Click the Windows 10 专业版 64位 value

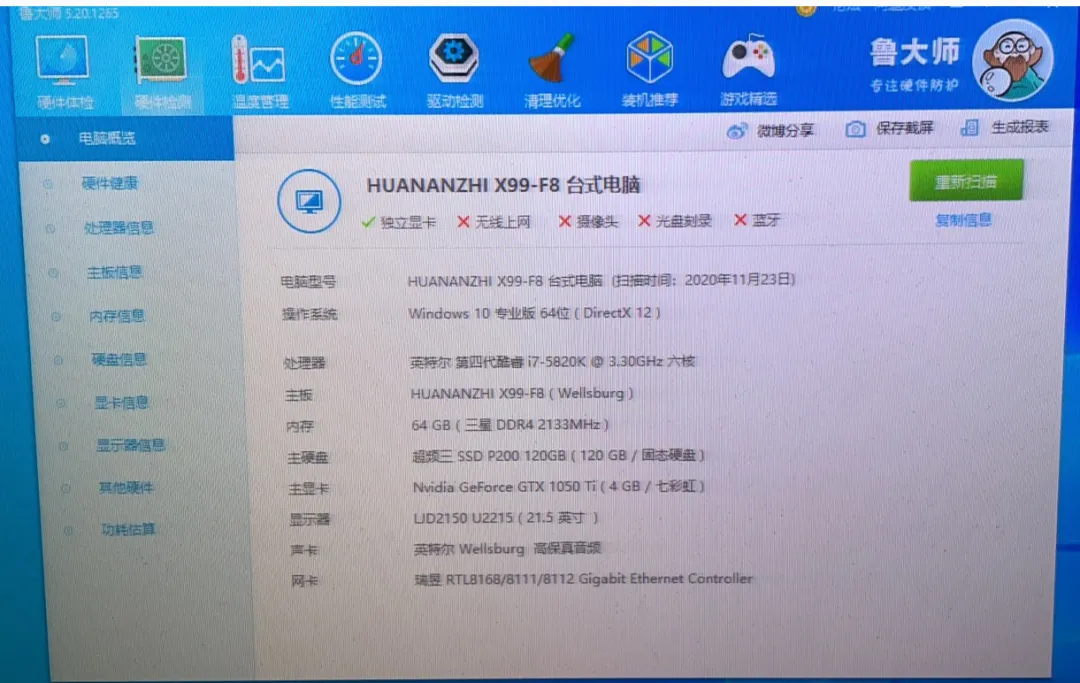pos(534,313)
